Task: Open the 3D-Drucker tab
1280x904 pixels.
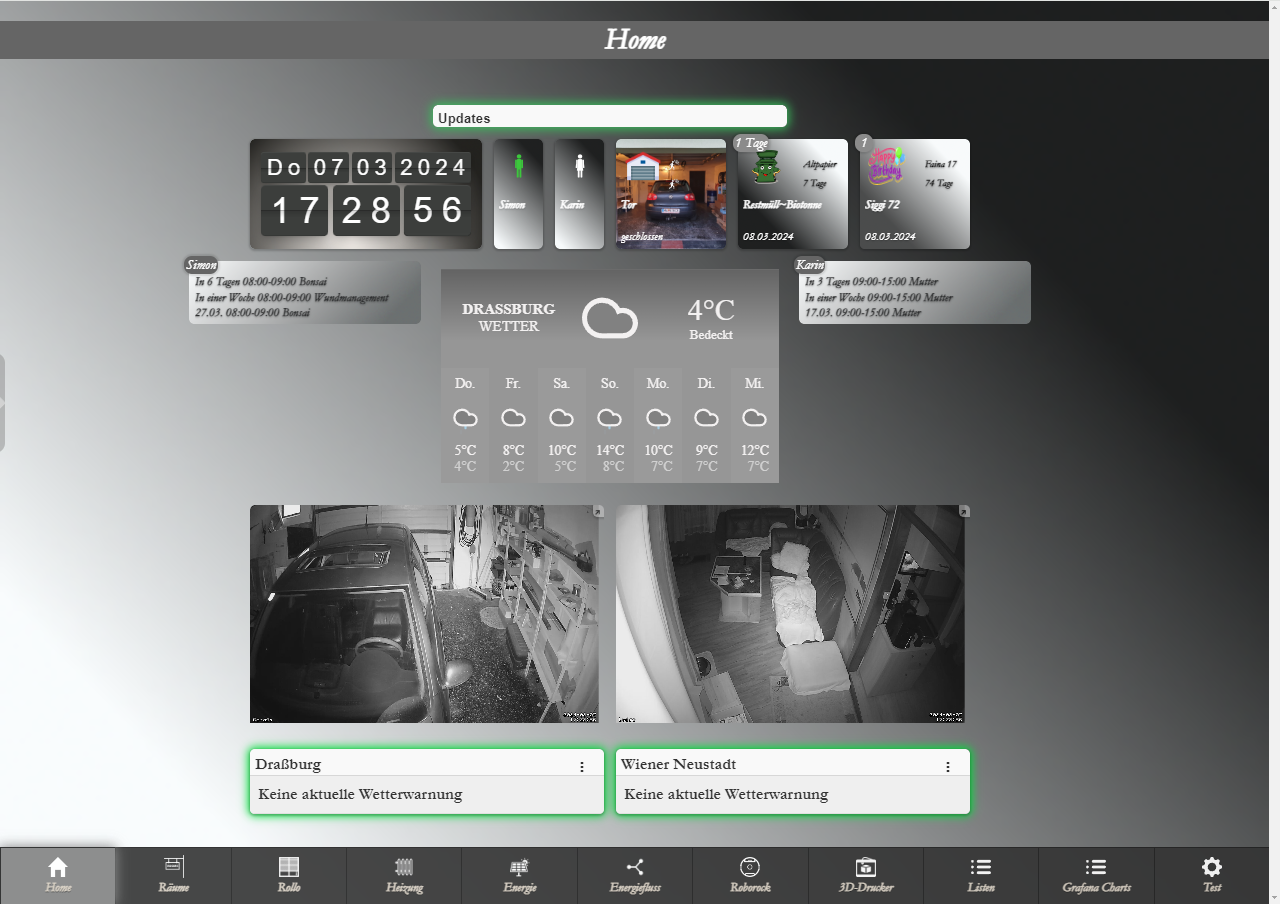Action: pyautogui.click(x=866, y=876)
